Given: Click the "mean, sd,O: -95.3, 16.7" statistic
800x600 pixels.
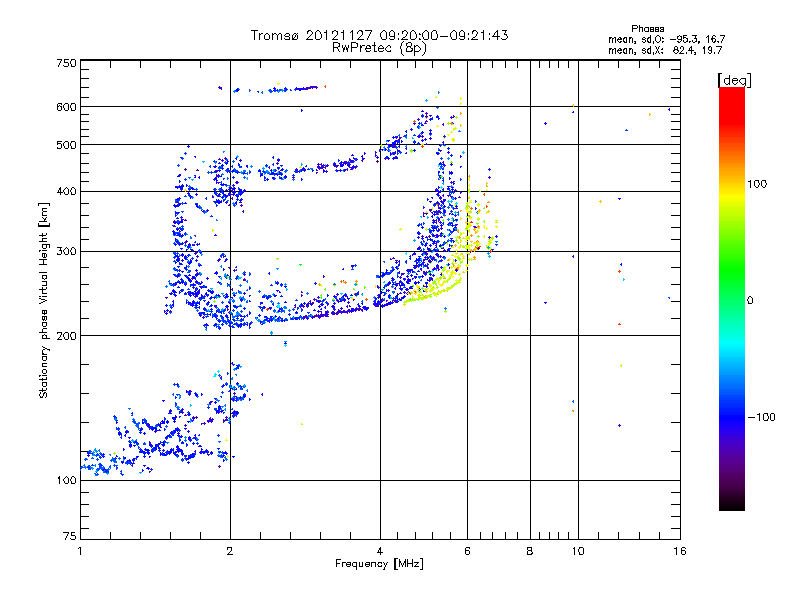Looking at the screenshot, I should pos(666,39).
